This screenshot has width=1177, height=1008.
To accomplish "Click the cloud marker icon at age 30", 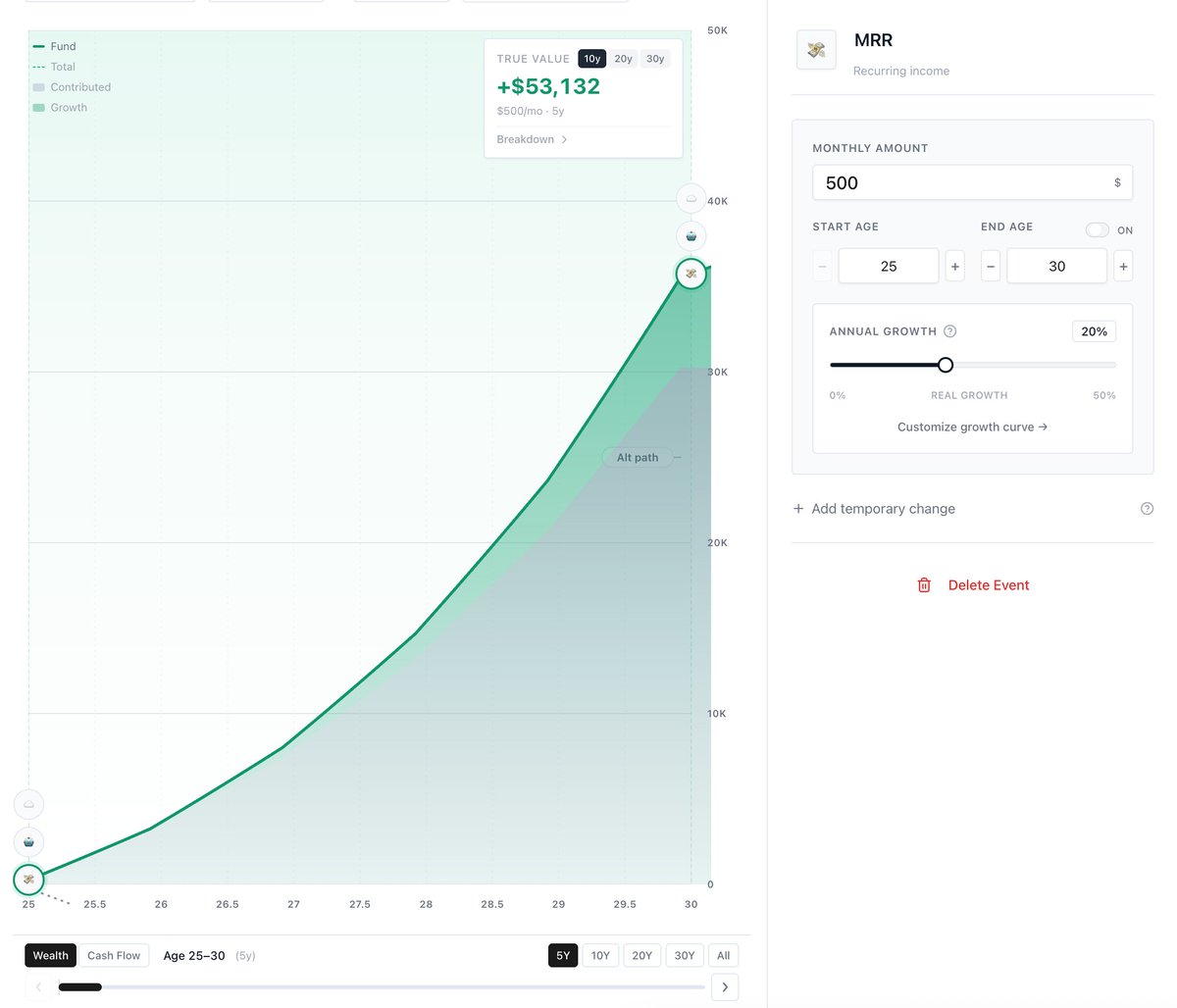I will pos(691,198).
